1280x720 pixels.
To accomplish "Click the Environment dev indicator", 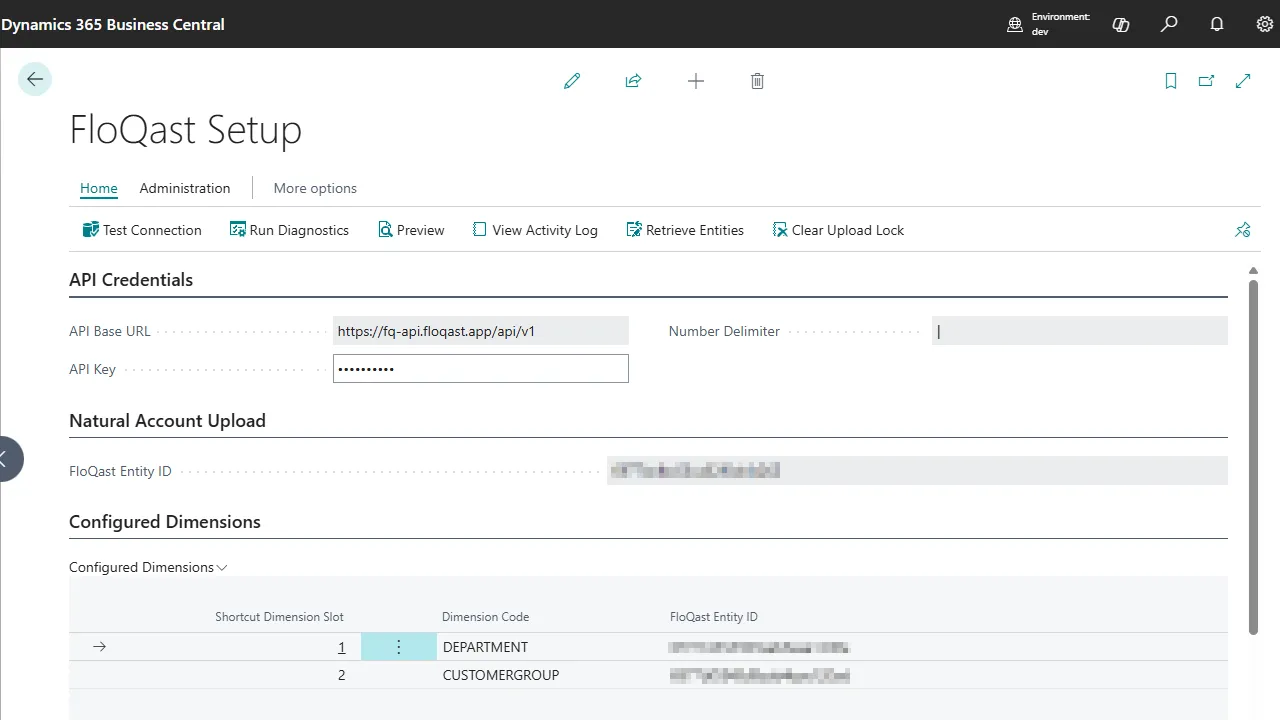I will [1048, 24].
